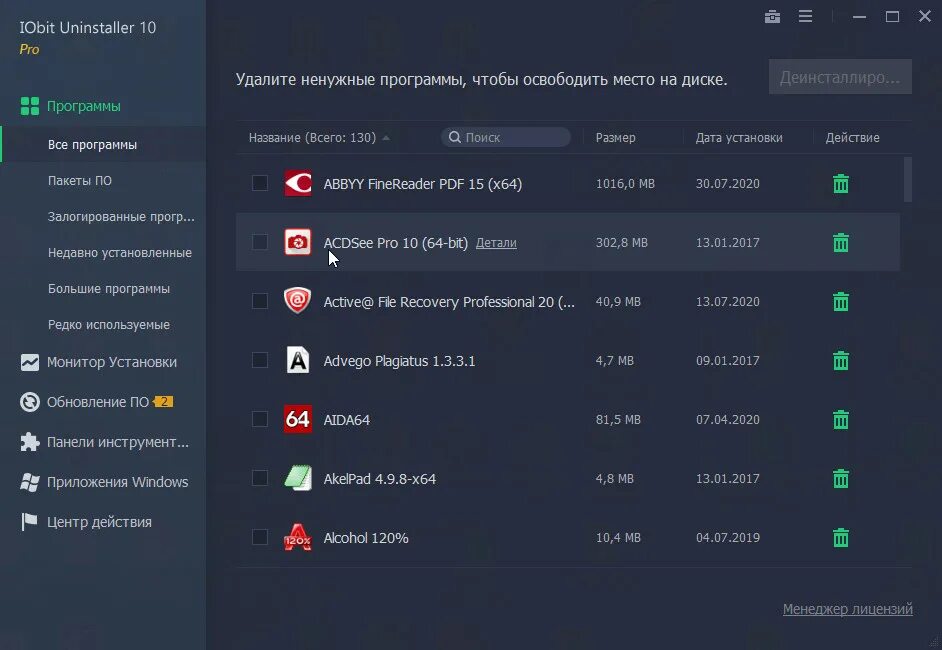Screen dimensions: 942x650
Task: Check the AIDA64 checkbox
Action: coord(260,419)
